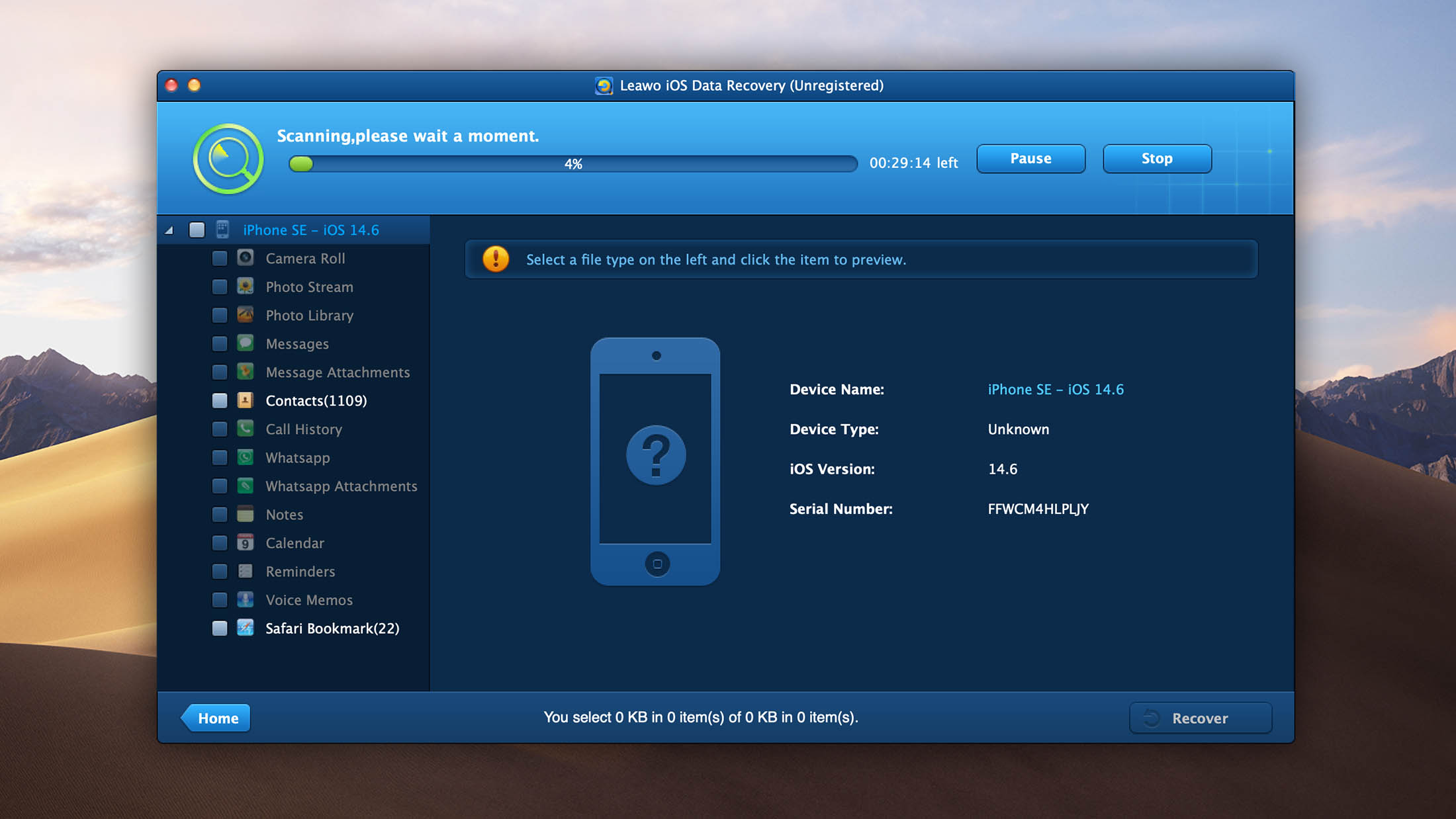
Task: Click the Calendar icon in sidebar
Action: (x=245, y=542)
